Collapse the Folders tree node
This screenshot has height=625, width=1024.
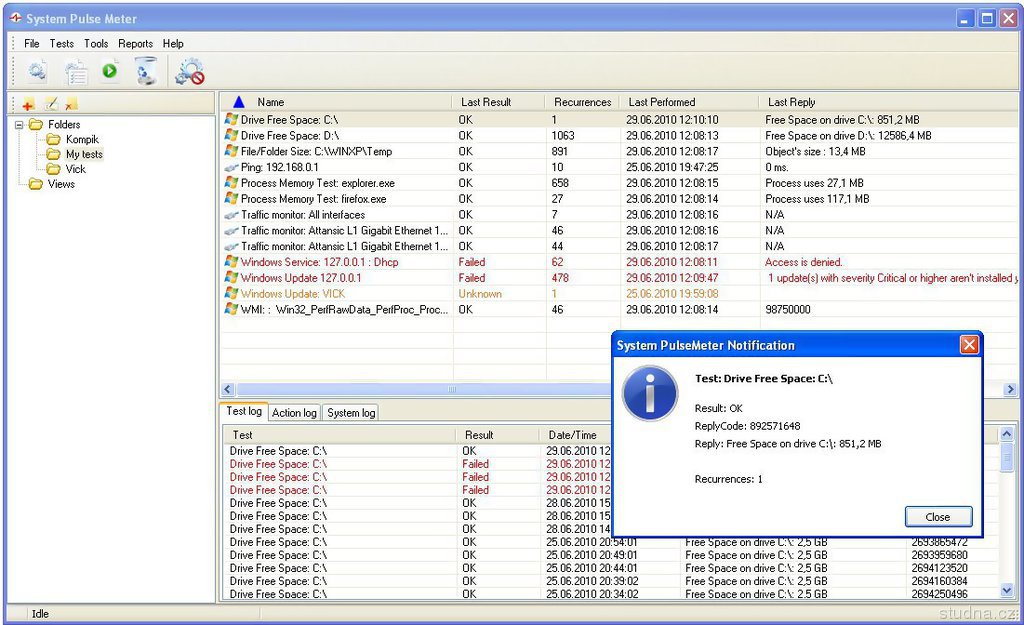19,125
